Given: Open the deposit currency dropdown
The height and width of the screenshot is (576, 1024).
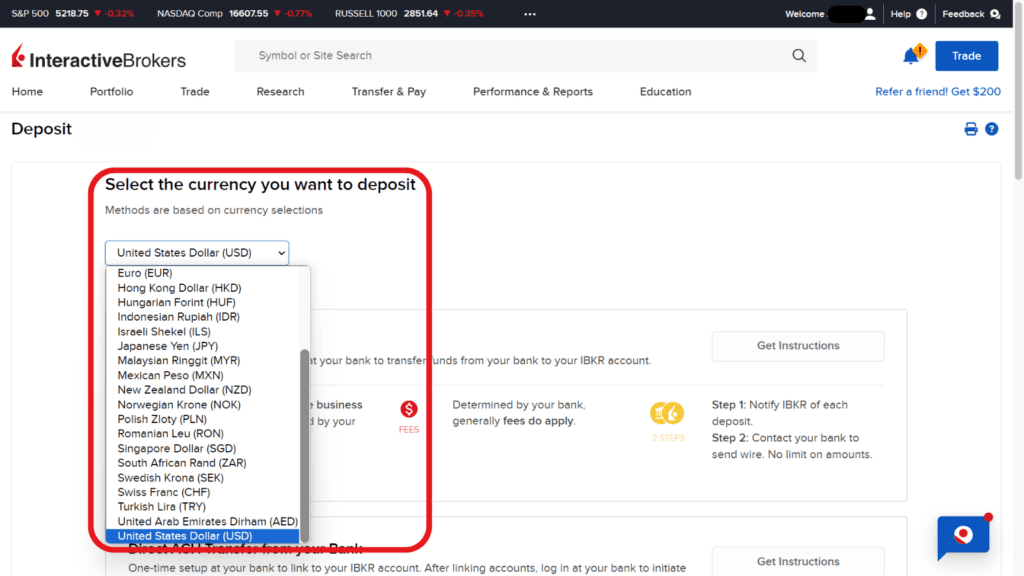Looking at the screenshot, I should click(196, 252).
